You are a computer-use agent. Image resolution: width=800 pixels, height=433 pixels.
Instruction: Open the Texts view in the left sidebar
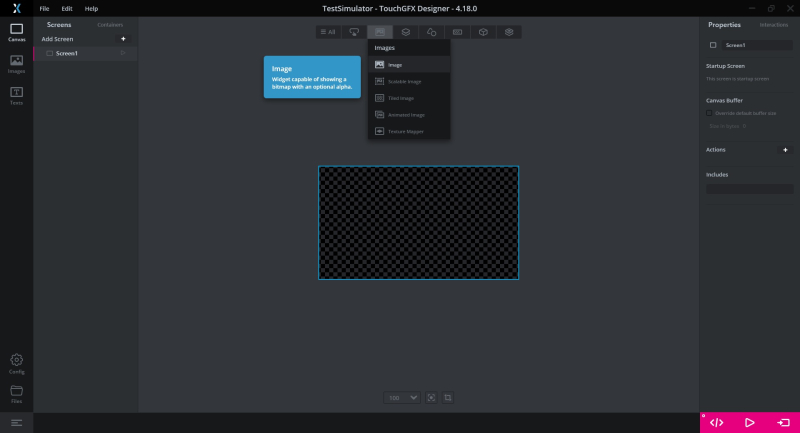(16, 95)
